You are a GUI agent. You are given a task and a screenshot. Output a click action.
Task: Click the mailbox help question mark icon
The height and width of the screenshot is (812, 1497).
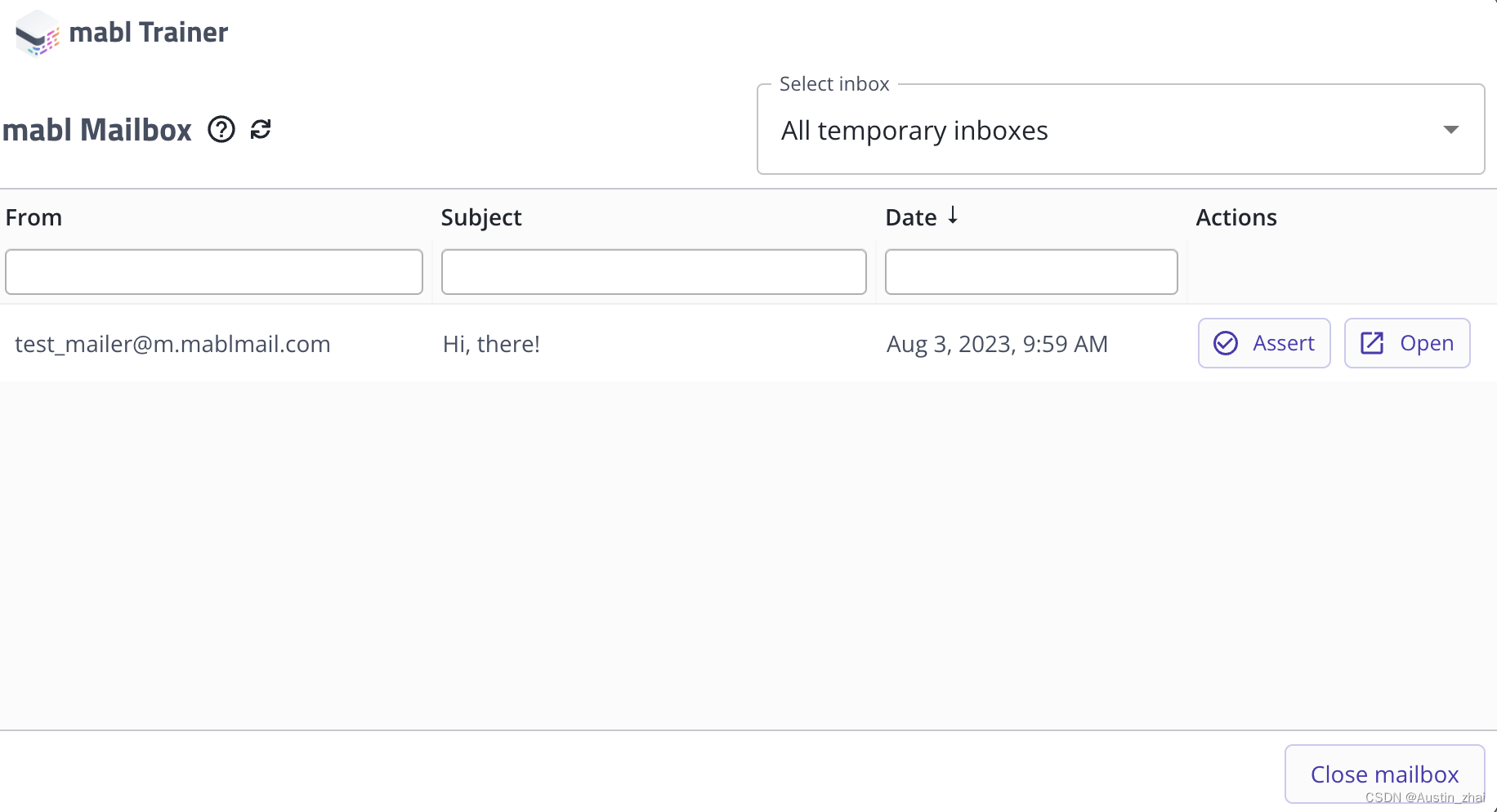(221, 129)
